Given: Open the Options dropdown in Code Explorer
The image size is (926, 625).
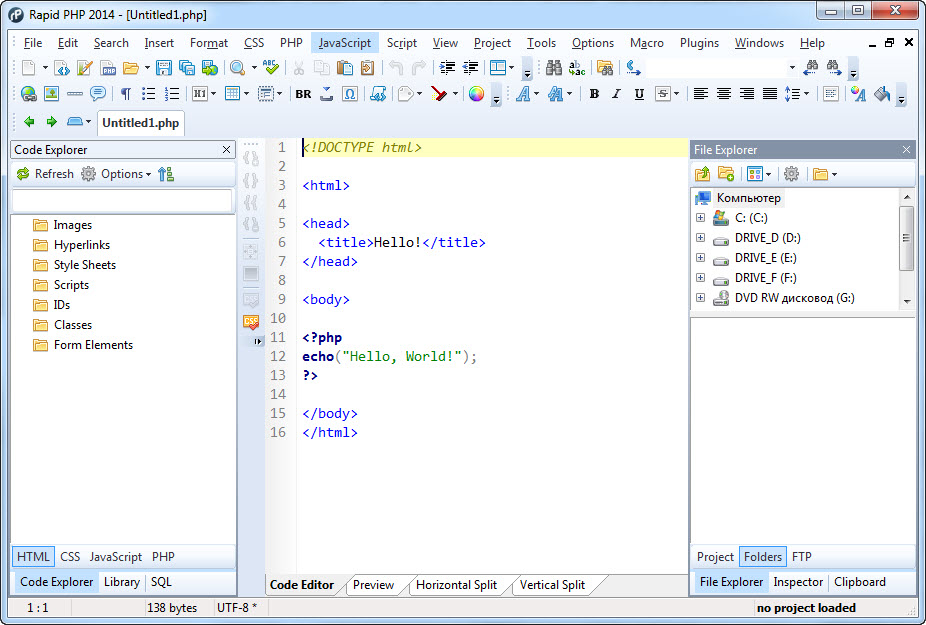Looking at the screenshot, I should click(122, 174).
